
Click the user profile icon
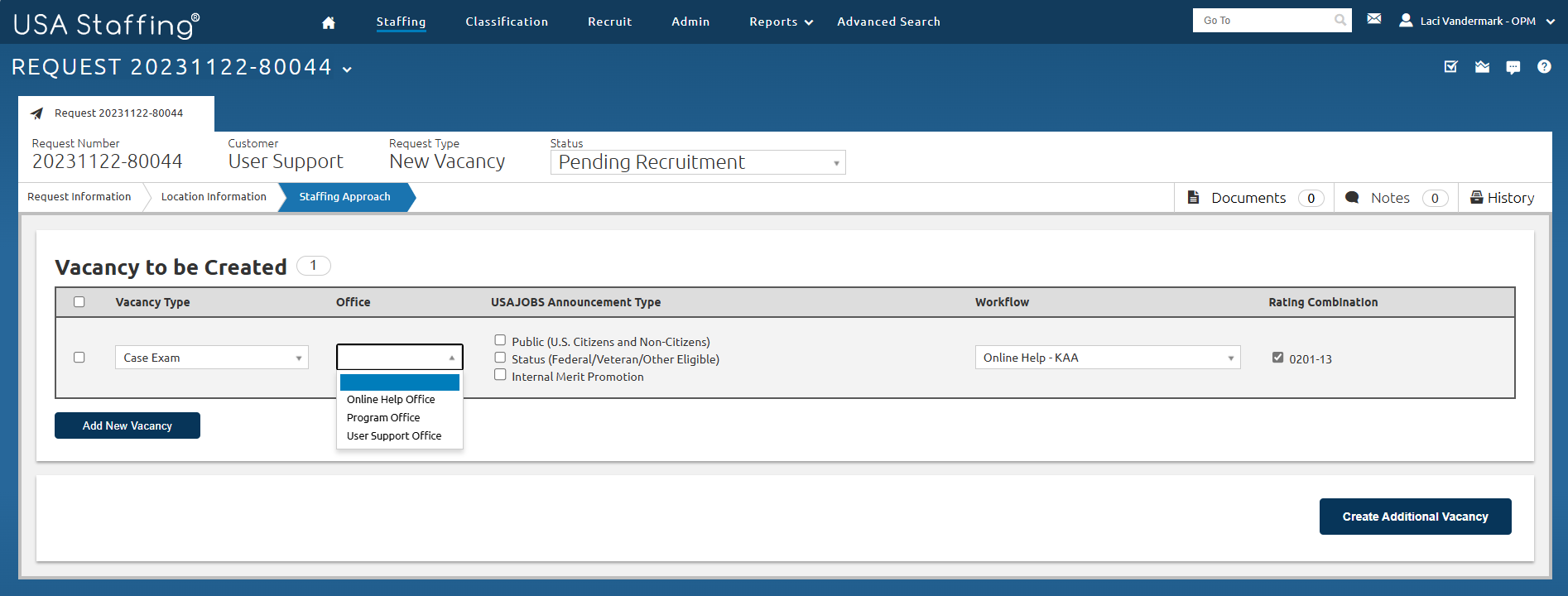[1406, 20]
